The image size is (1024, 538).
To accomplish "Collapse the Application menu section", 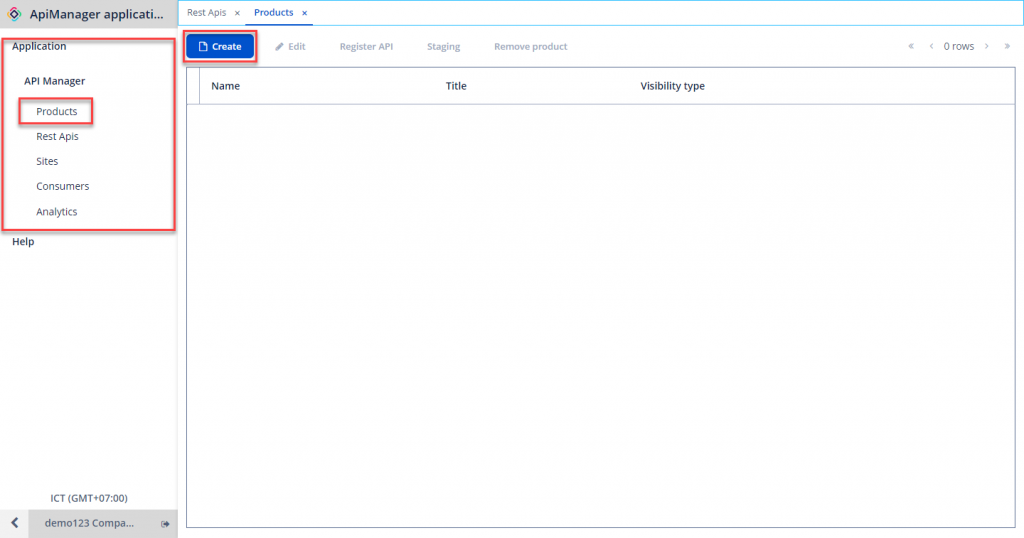I will coord(39,47).
